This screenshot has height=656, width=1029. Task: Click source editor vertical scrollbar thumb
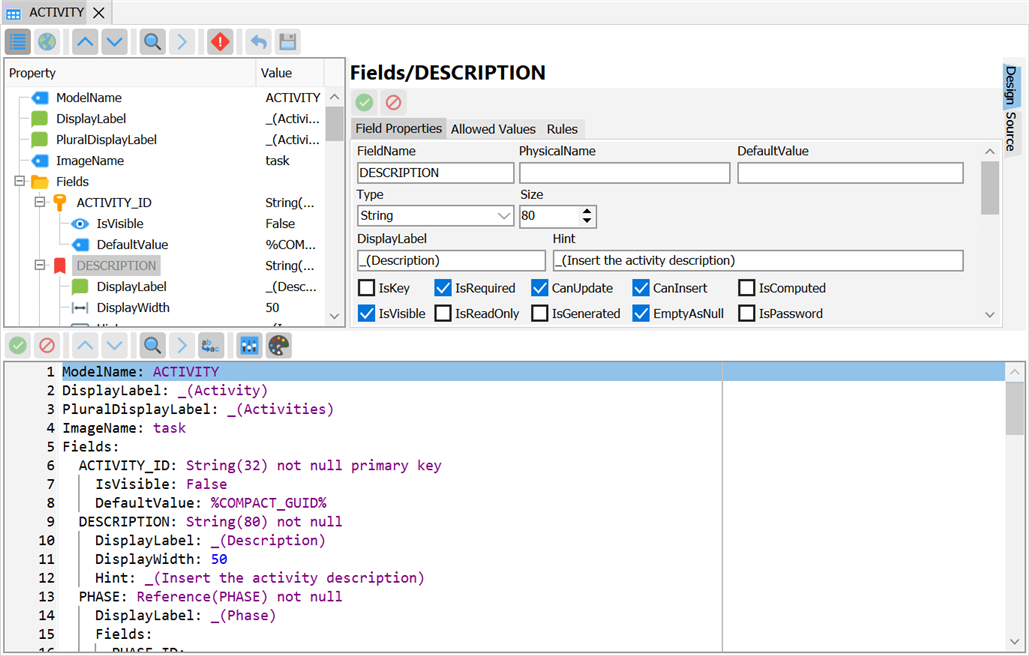coord(1014,408)
